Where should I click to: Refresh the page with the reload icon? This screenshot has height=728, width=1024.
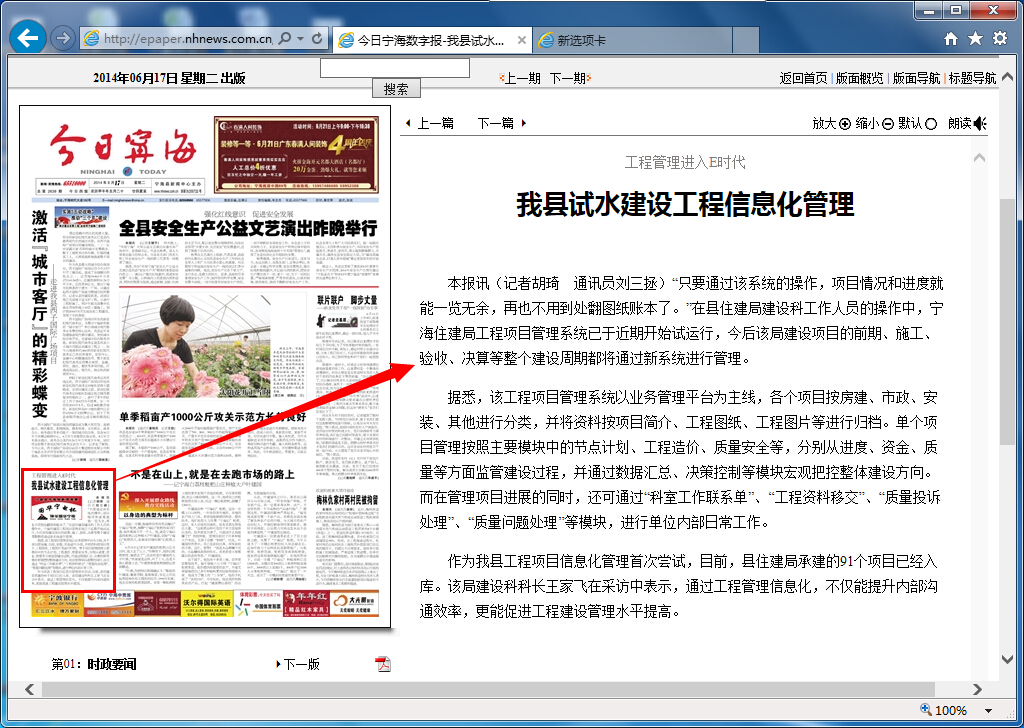[x=318, y=39]
